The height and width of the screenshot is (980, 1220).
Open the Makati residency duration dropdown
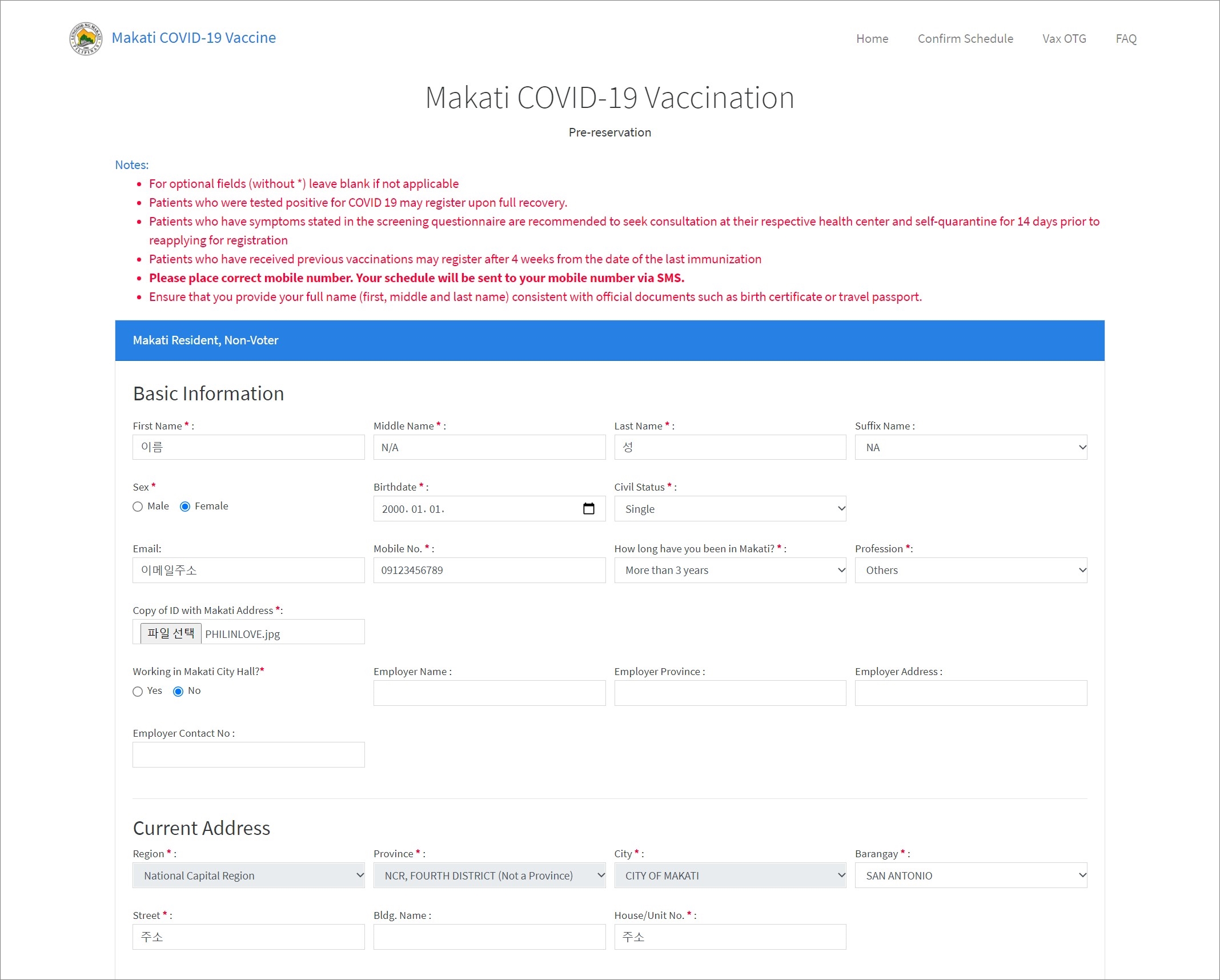729,571
